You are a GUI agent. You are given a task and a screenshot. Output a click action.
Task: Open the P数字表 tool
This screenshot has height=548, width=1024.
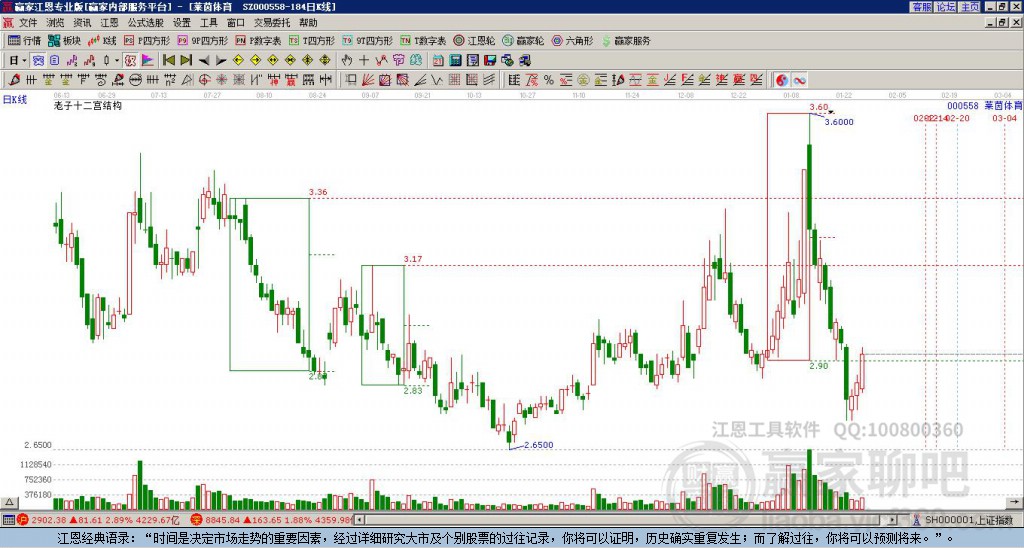[258, 40]
